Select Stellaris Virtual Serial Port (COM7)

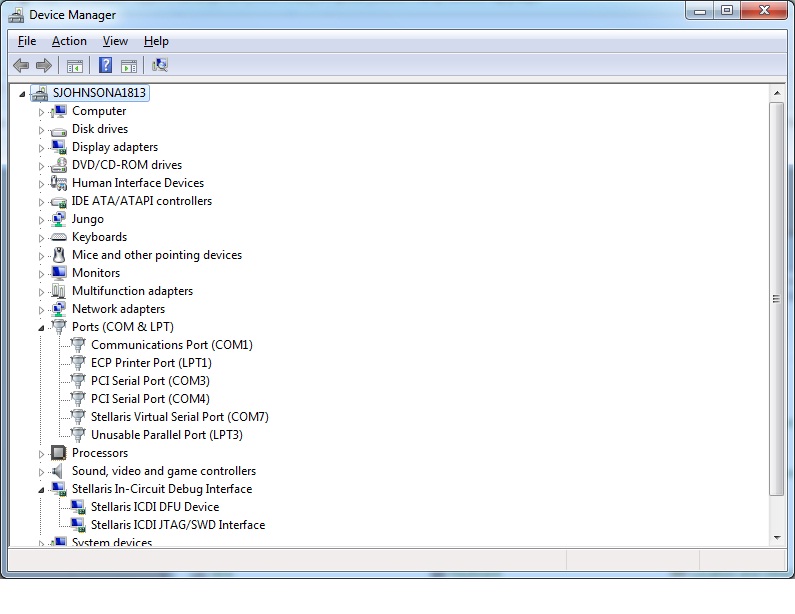click(179, 417)
